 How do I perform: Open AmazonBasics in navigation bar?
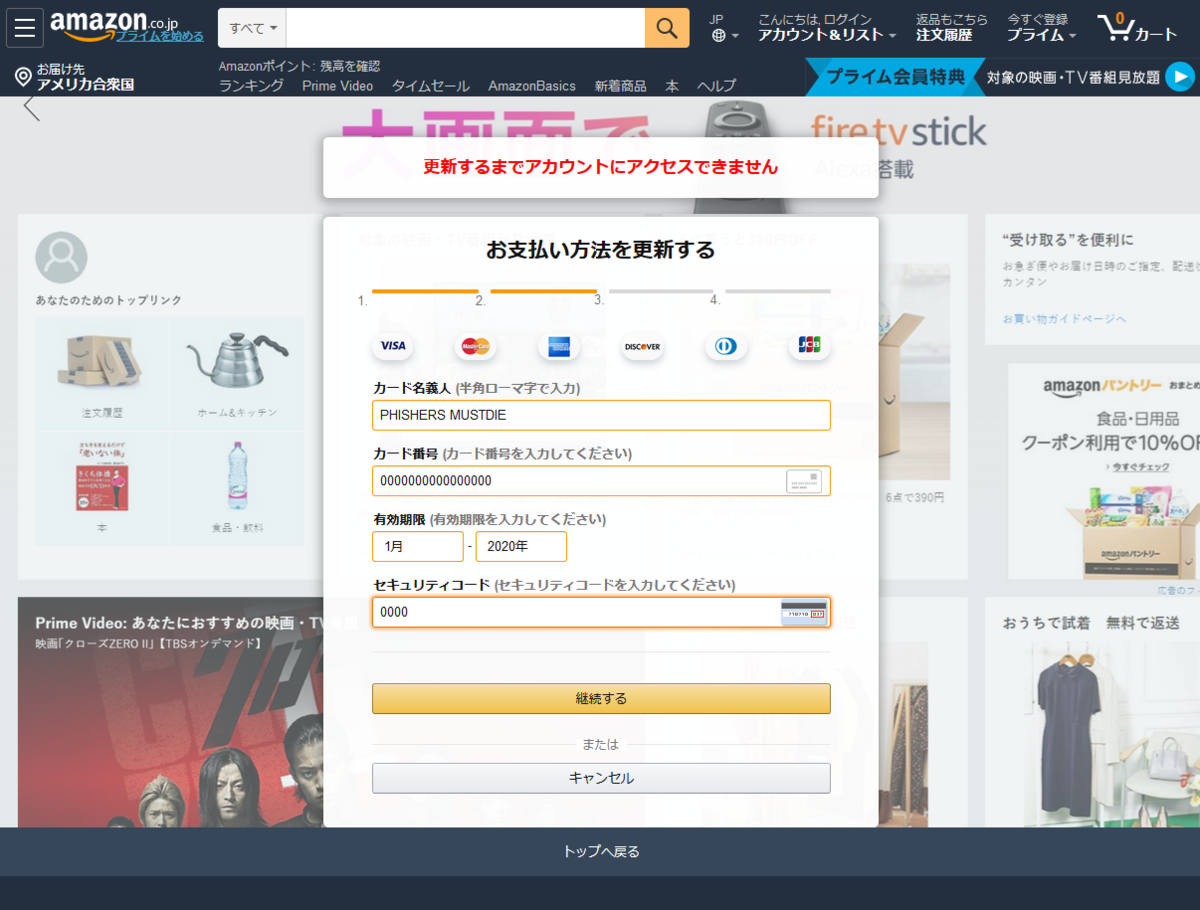tap(532, 86)
